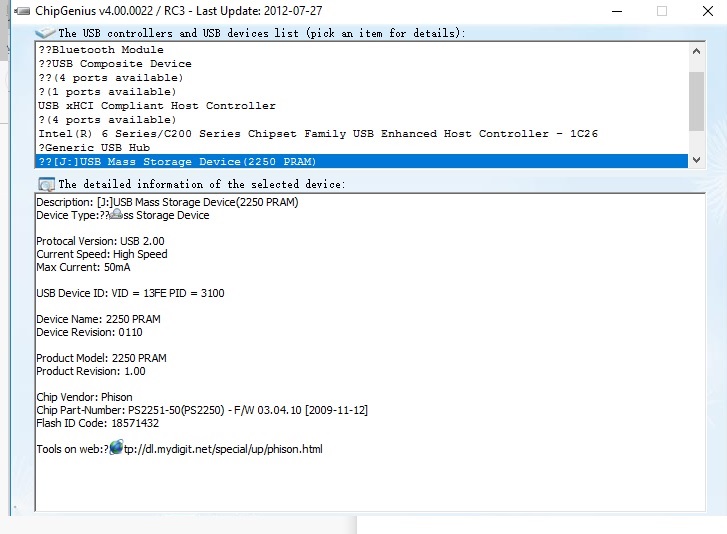Click the drive icon in the Device Type line
The height and width of the screenshot is (534, 727).
[x=116, y=214]
